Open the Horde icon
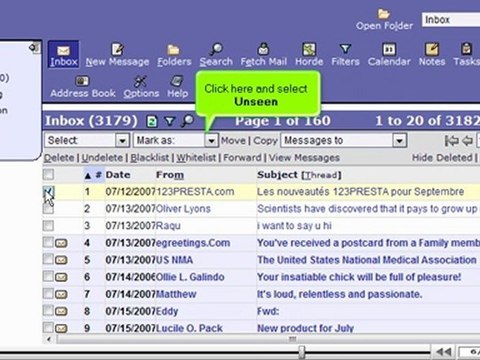This screenshot has height=360, width=480. pos(309,49)
